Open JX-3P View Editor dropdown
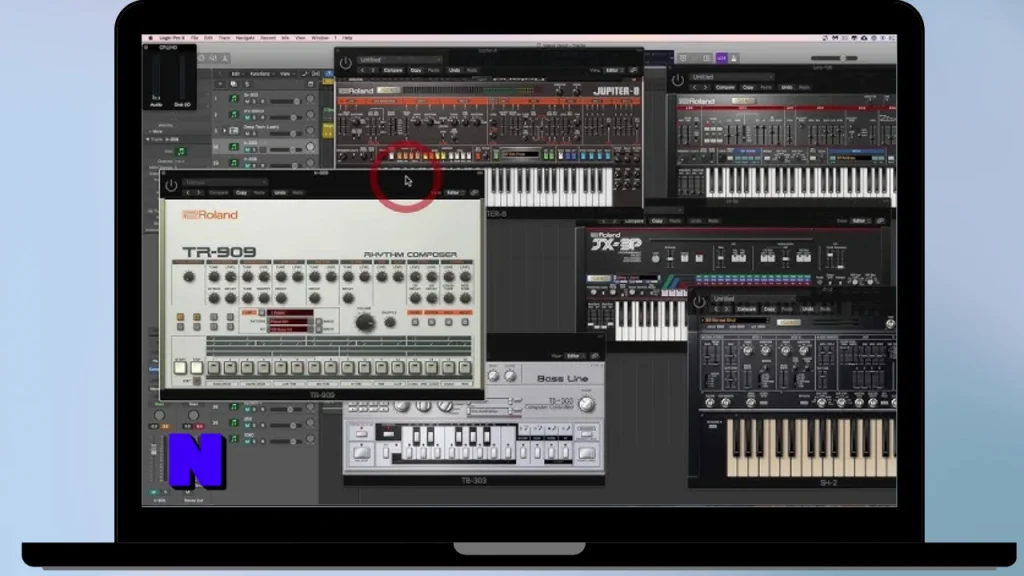Image resolution: width=1024 pixels, height=576 pixels. pyautogui.click(x=860, y=221)
